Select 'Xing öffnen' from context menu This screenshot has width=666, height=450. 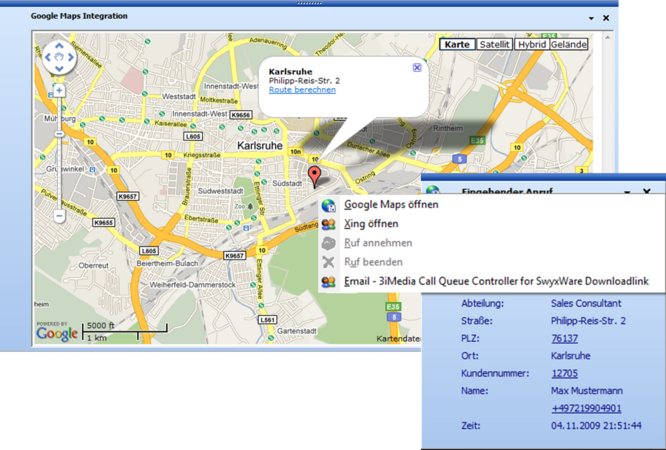point(371,224)
